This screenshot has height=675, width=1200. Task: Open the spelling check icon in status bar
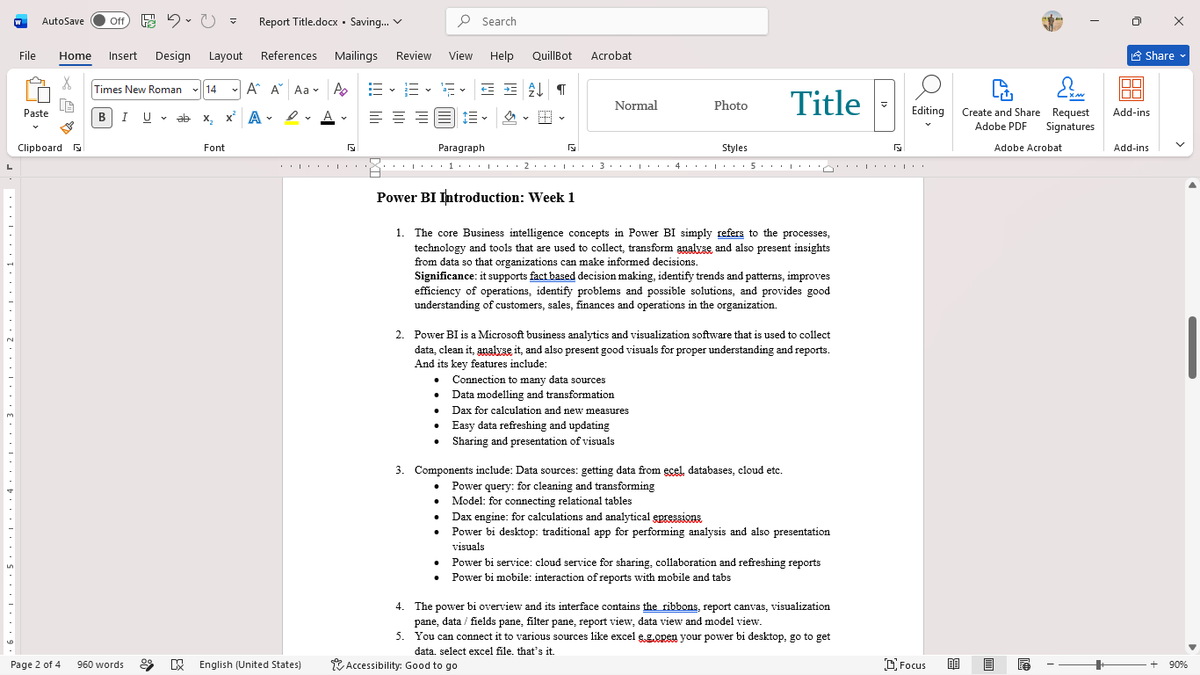click(x=177, y=664)
